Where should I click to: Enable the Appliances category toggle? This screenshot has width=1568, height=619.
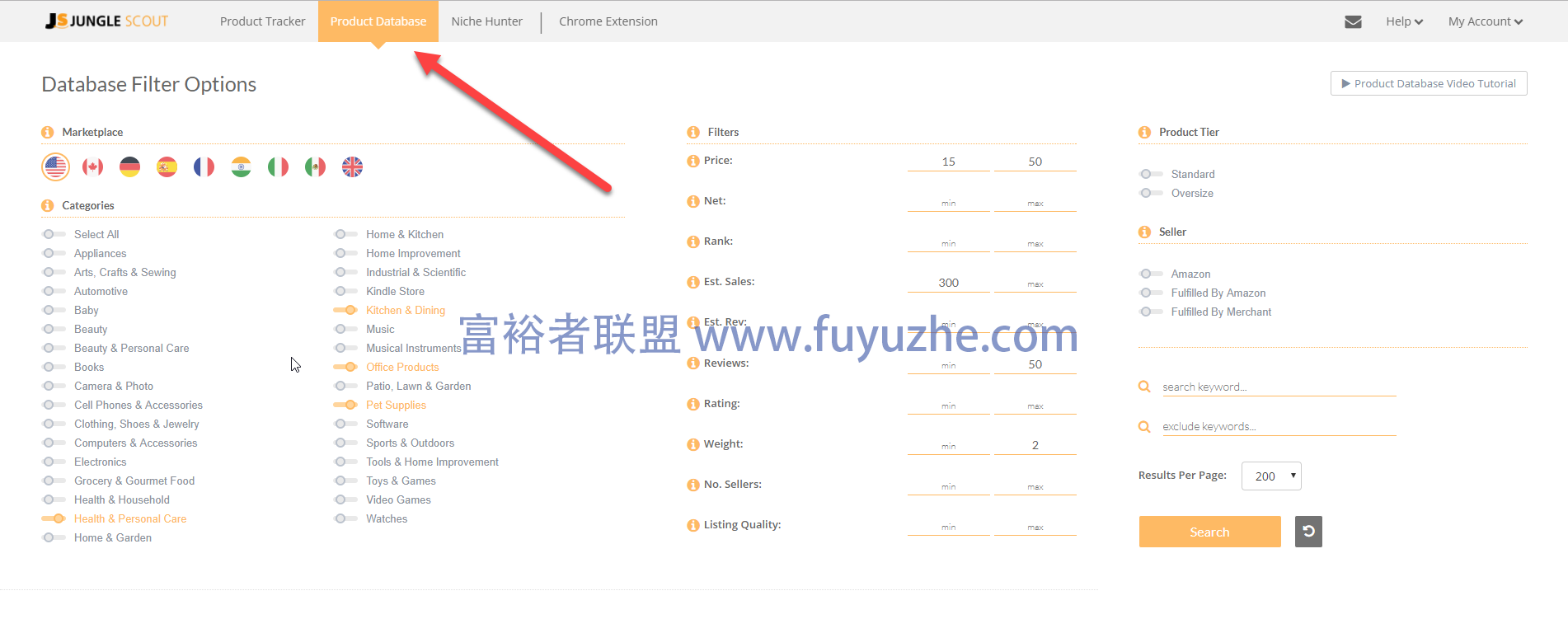pos(54,253)
